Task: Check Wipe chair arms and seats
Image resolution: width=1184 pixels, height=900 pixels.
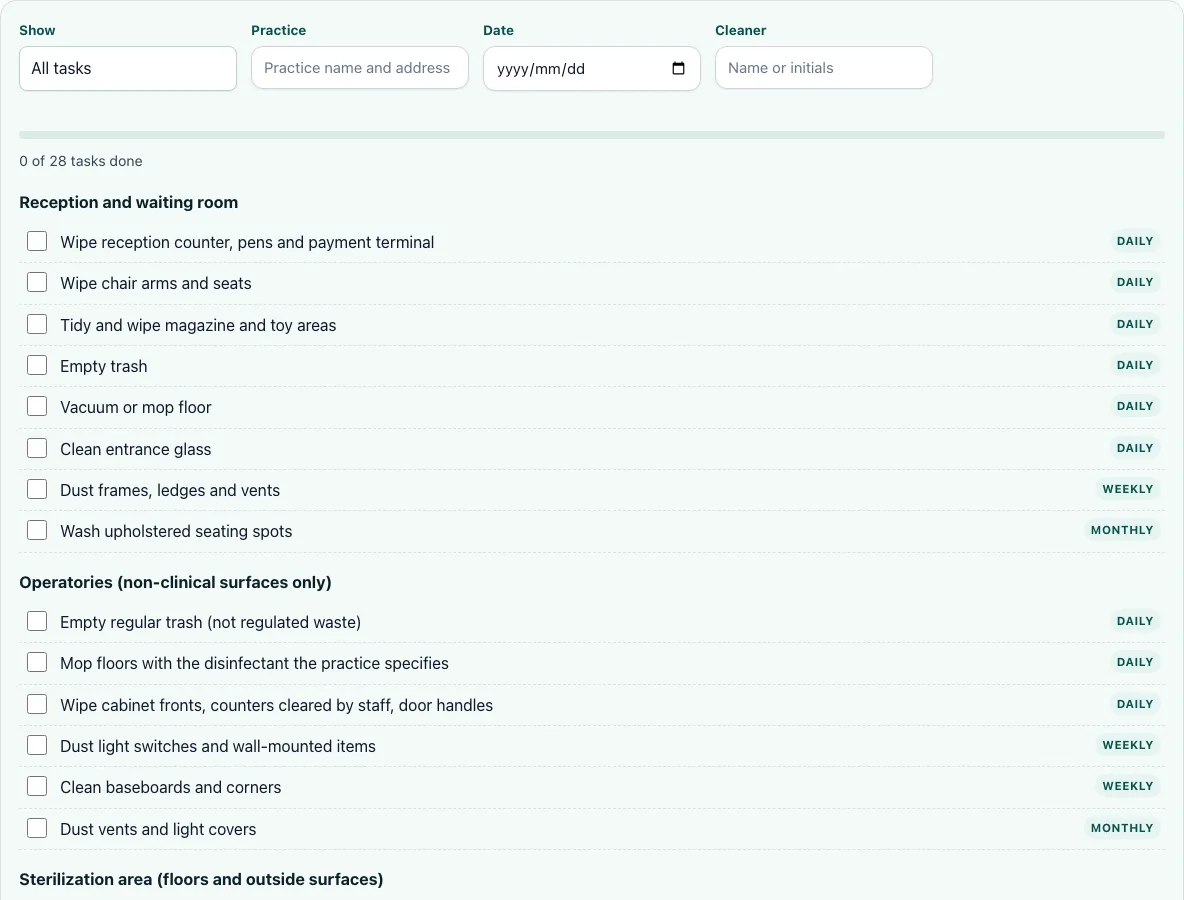Action: coord(37,282)
